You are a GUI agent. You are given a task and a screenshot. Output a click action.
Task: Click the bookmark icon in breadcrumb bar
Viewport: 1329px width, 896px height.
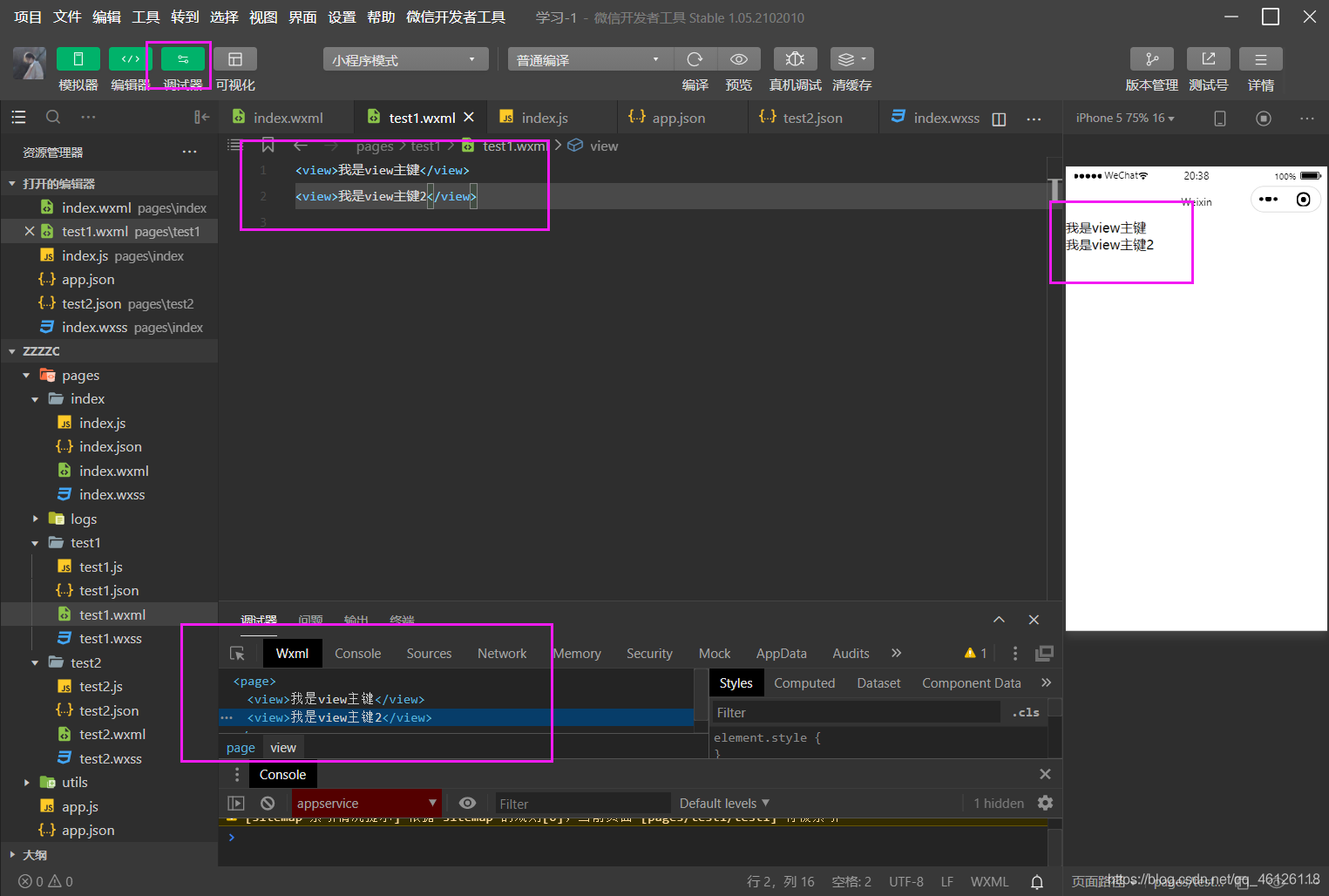(268, 146)
